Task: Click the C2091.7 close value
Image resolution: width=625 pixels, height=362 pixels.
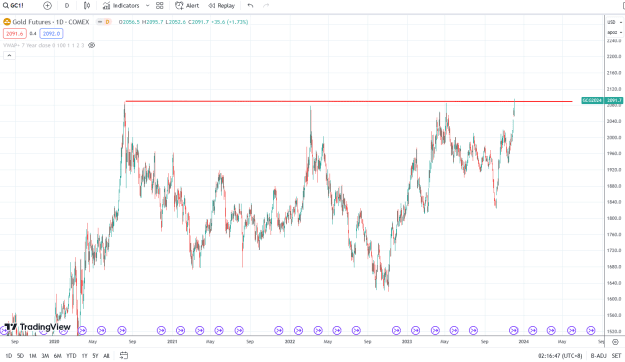Action: (199, 22)
